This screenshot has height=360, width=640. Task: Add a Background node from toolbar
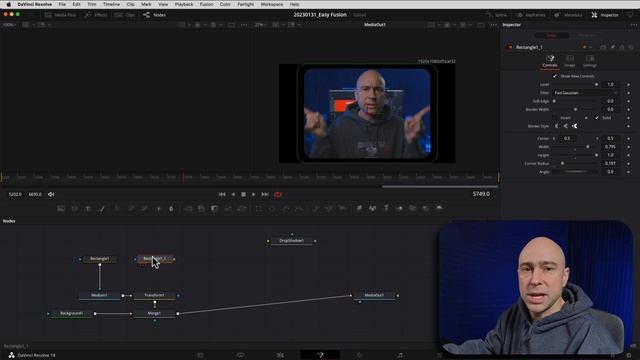pyautogui.click(x=61, y=209)
